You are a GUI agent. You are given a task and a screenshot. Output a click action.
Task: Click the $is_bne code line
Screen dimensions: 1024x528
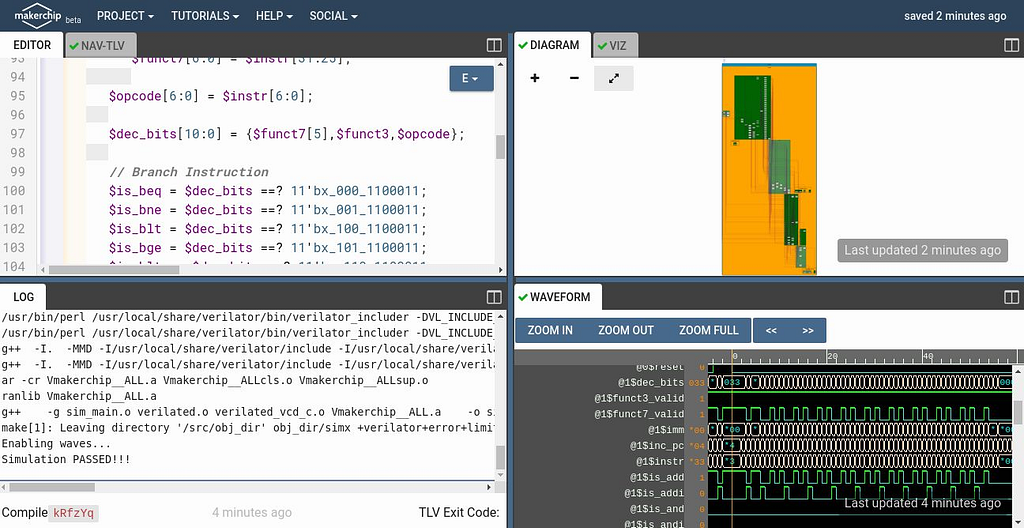(x=267, y=210)
